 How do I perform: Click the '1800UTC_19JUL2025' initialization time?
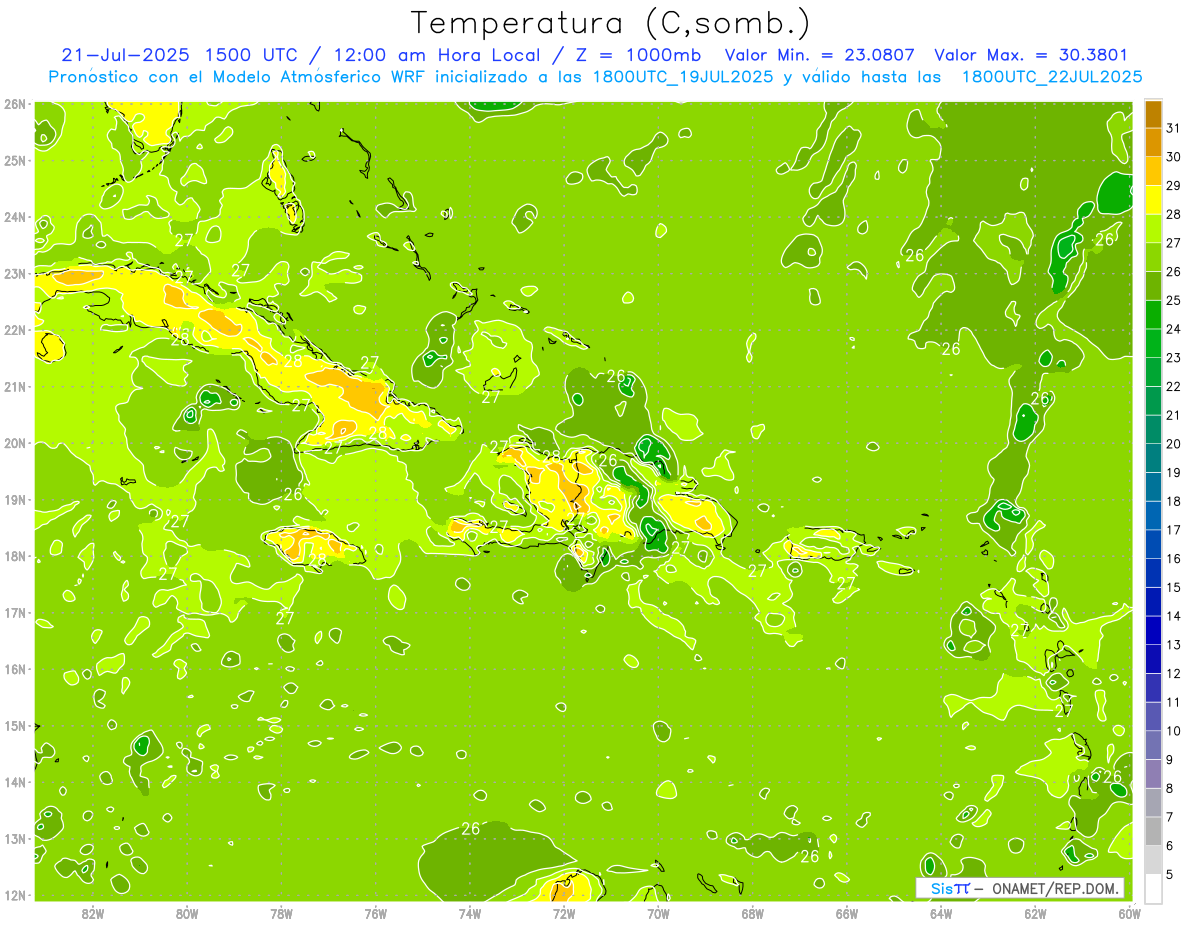click(x=680, y=77)
